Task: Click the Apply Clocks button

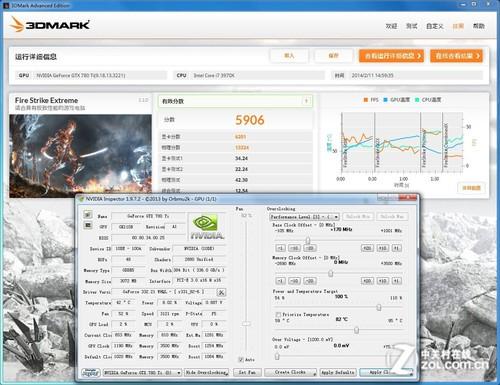Action: click(386, 372)
